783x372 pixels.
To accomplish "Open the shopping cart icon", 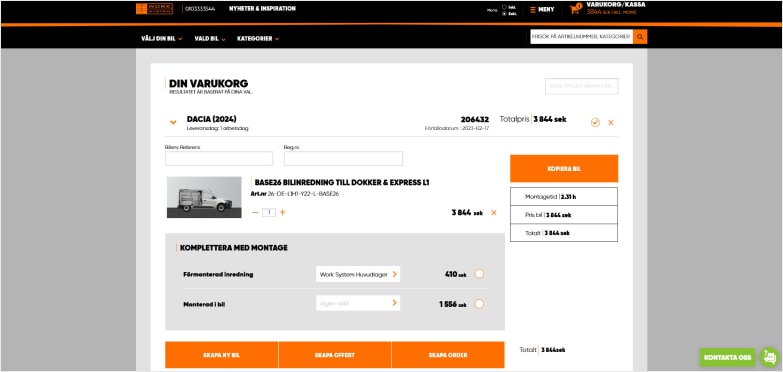I will 575,9.
